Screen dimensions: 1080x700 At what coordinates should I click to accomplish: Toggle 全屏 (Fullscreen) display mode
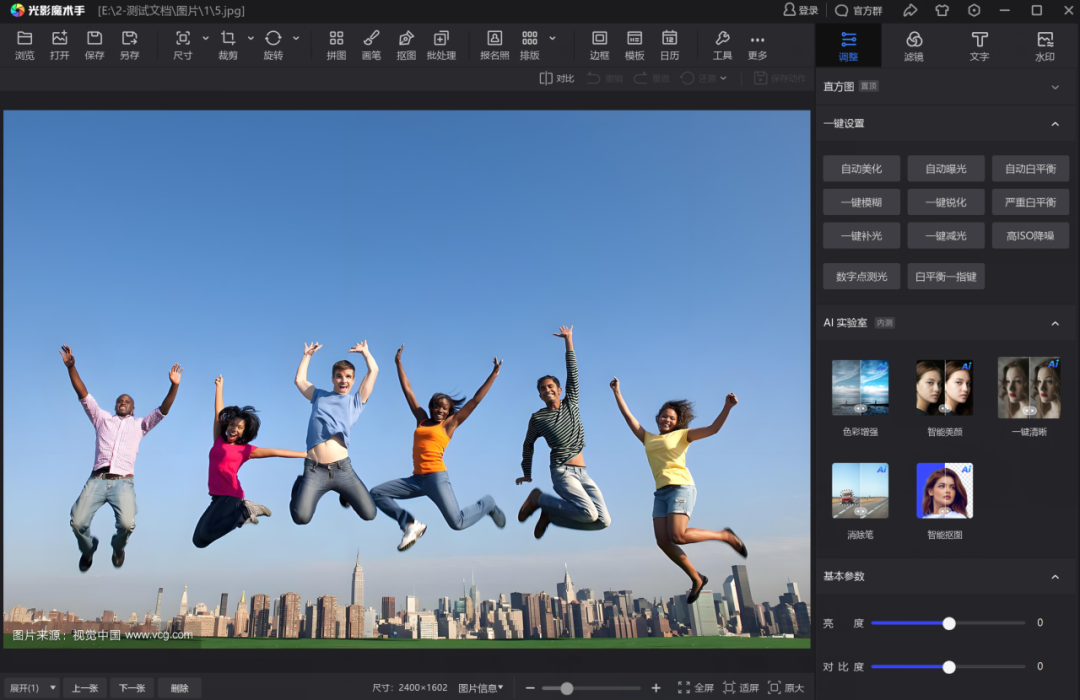click(696, 688)
